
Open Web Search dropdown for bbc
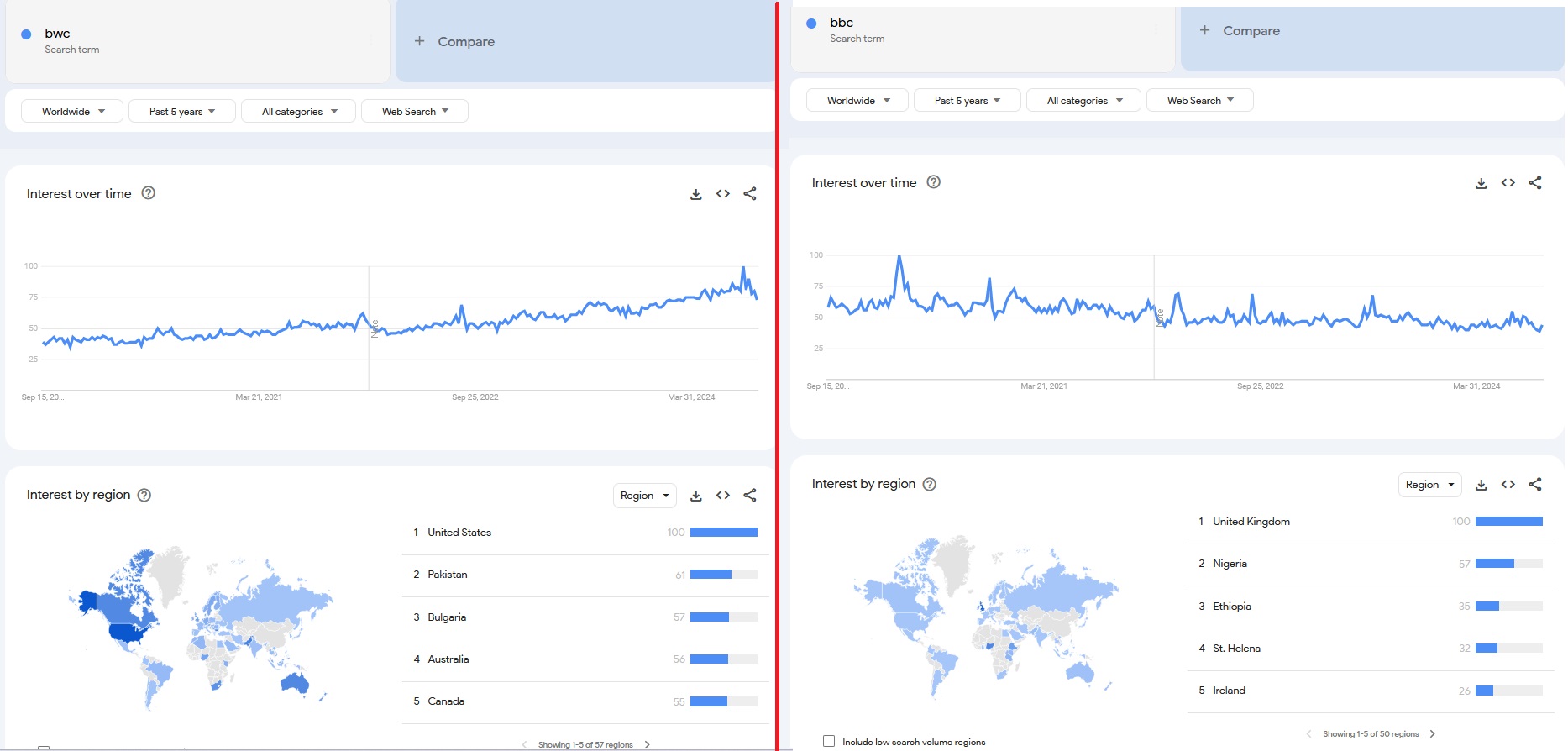tap(1200, 100)
